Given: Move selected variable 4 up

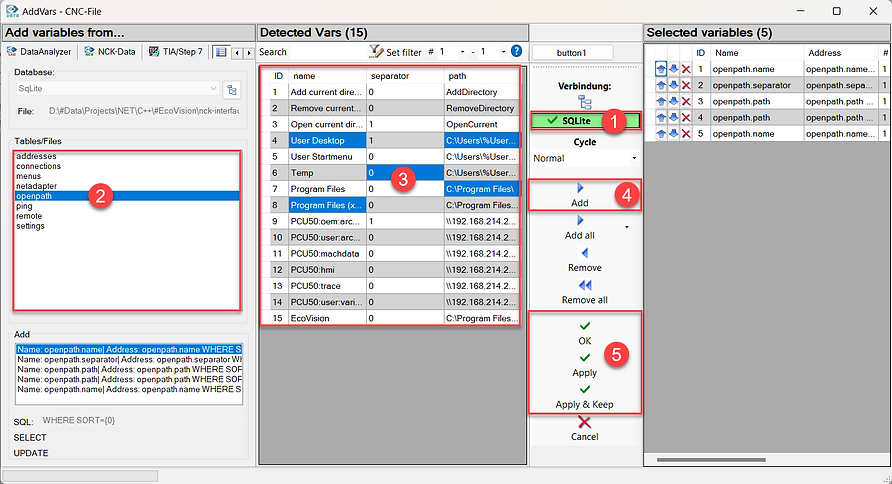Looking at the screenshot, I should coord(660,118).
